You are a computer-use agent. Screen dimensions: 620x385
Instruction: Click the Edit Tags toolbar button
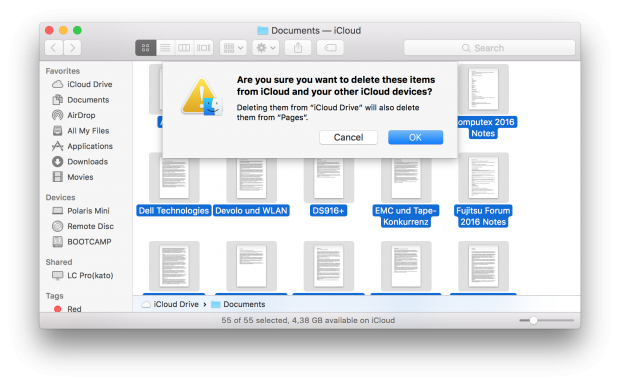[330, 48]
